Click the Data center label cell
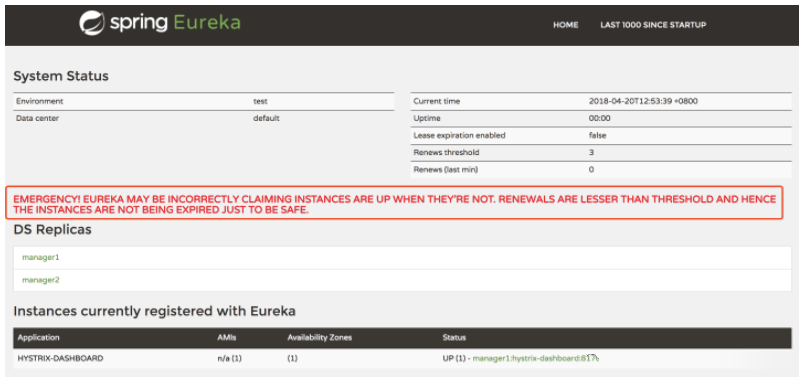Image resolution: width=810 pixels, height=385 pixels. 37,118
